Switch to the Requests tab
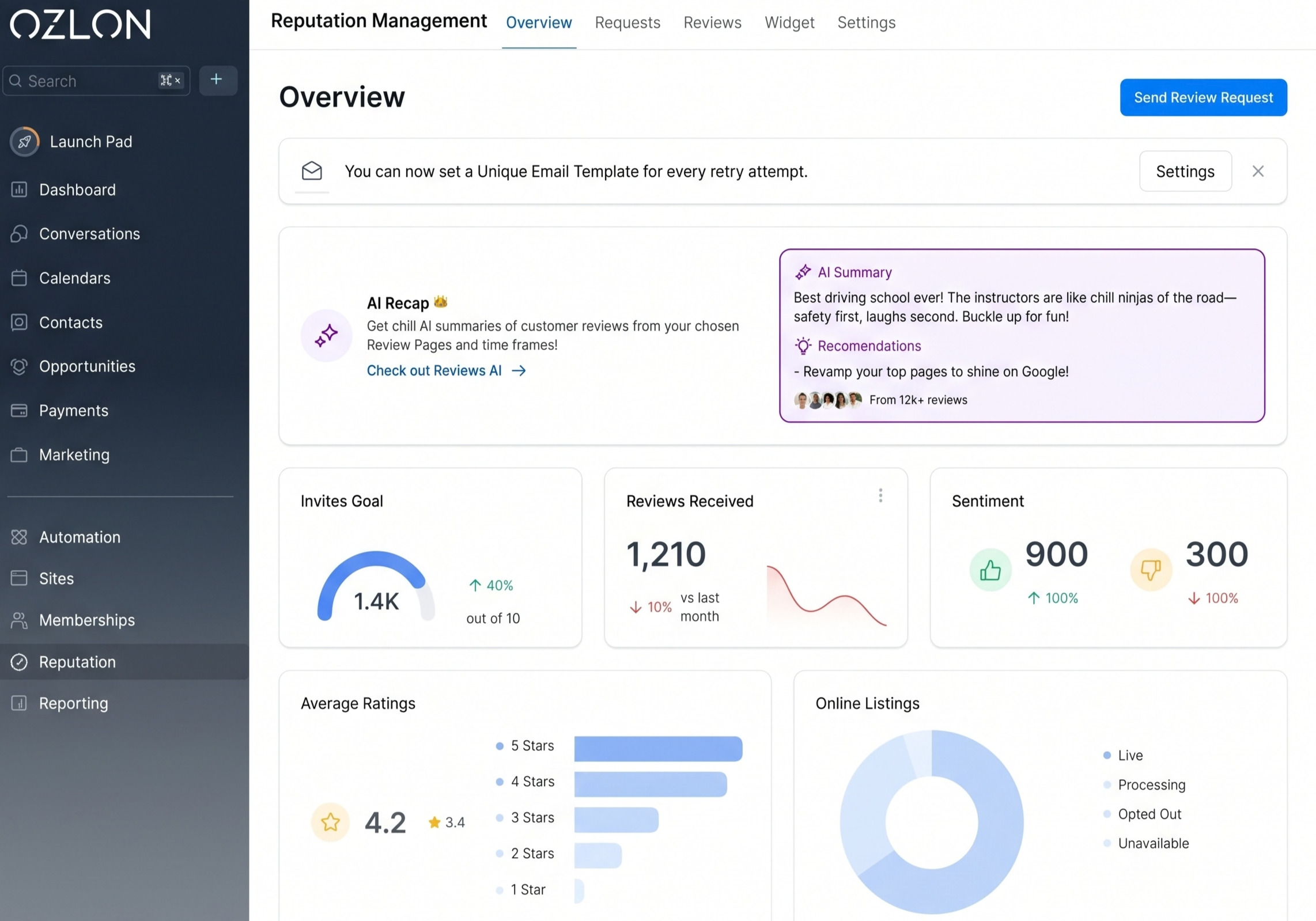Image resolution: width=1316 pixels, height=921 pixels. point(627,23)
